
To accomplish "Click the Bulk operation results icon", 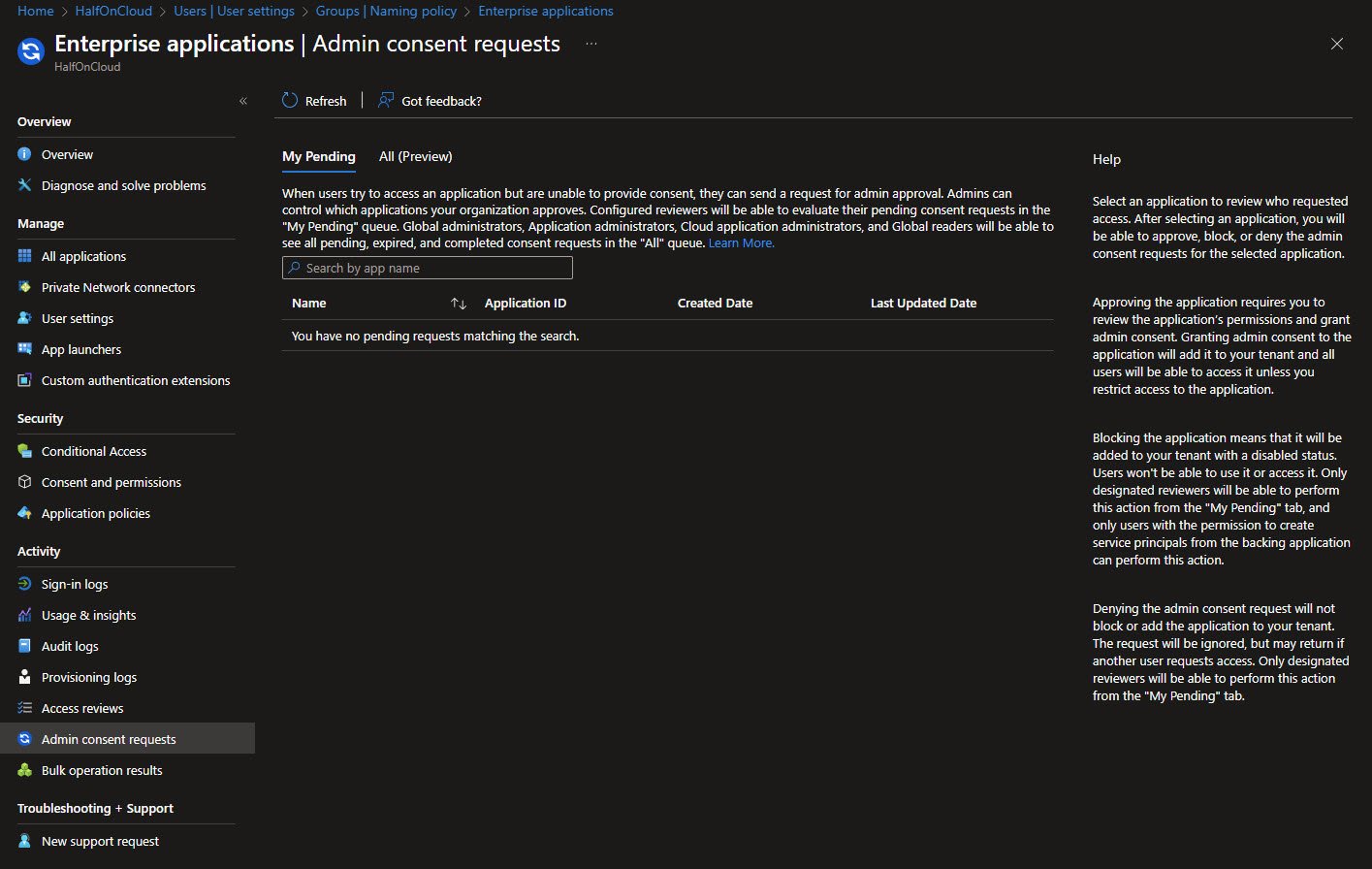I will pos(25,770).
